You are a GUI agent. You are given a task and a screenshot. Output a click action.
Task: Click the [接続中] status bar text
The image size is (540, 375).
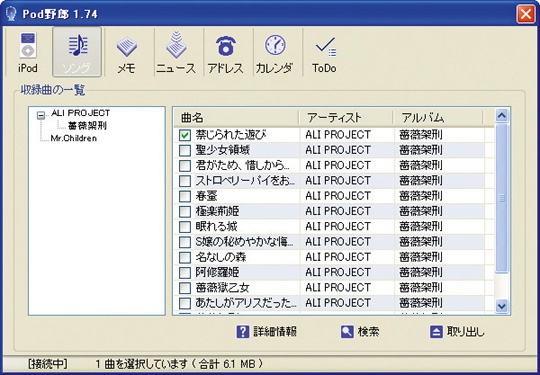click(x=48, y=364)
